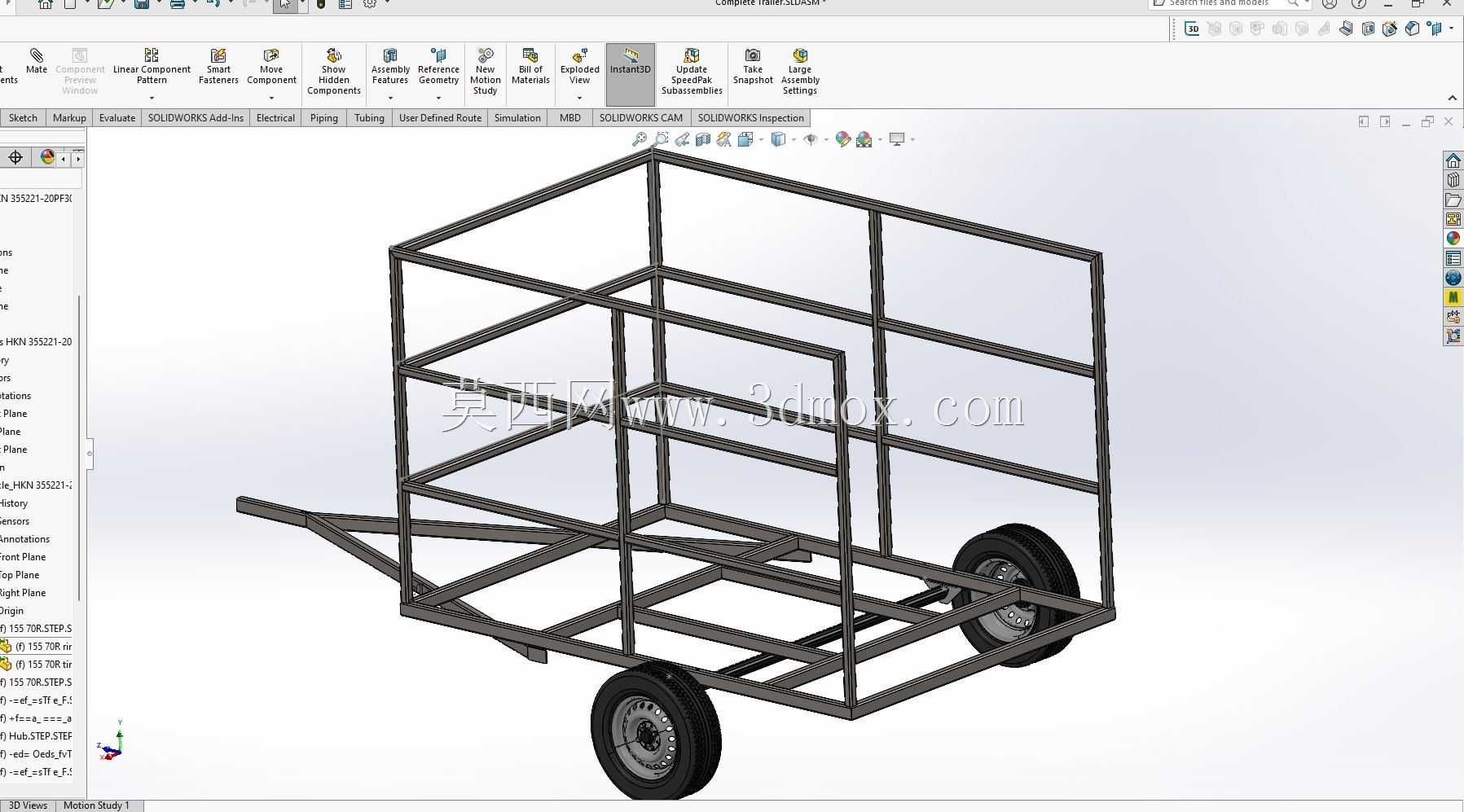Open Appearances tab in task pane
The image size is (1464, 812).
click(x=1453, y=239)
